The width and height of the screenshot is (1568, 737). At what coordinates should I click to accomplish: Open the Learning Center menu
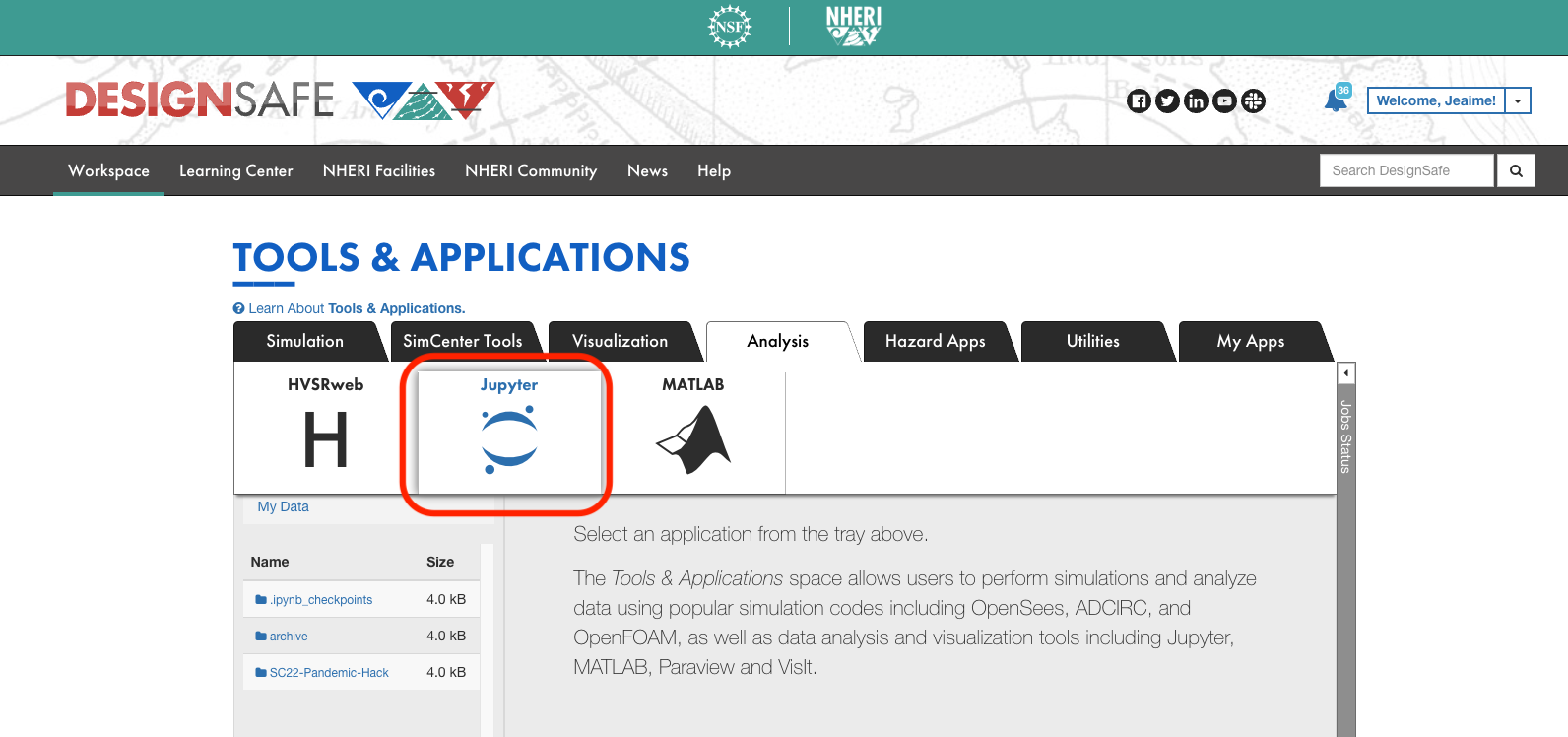pos(236,170)
